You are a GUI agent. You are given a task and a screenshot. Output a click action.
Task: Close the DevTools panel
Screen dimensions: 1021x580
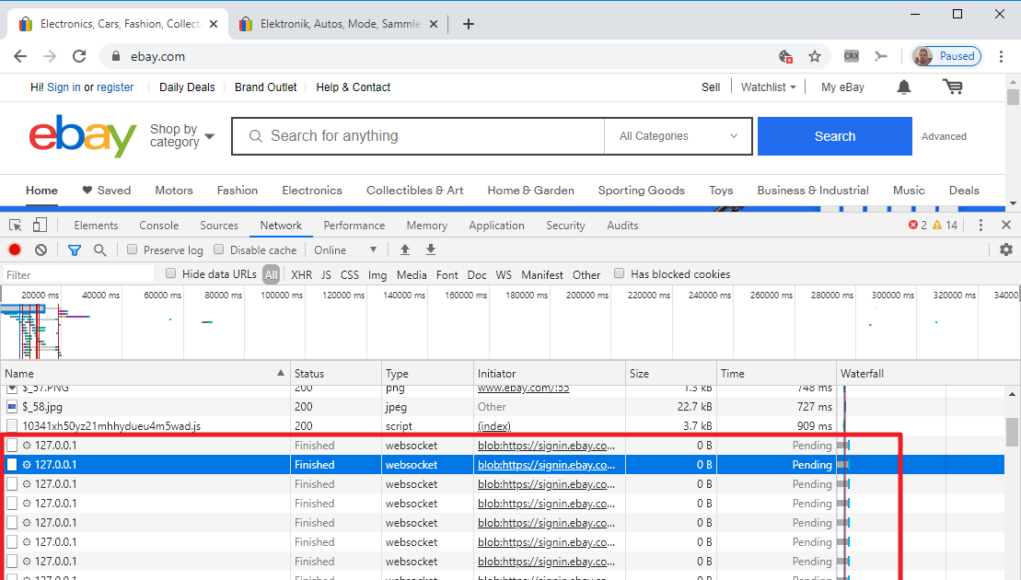(1006, 226)
